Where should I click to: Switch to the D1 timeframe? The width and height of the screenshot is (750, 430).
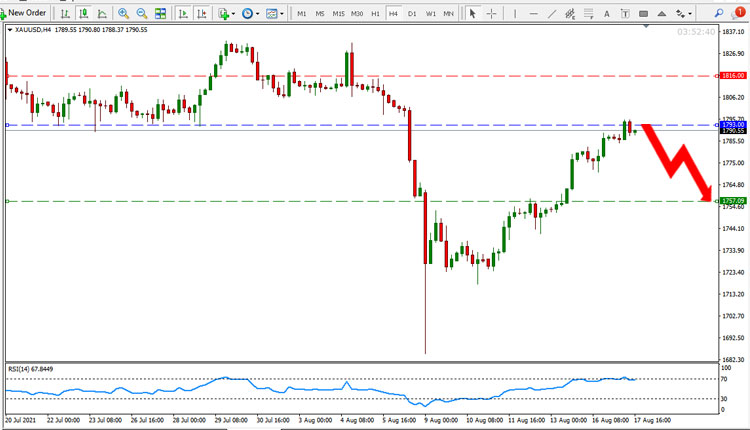[412, 14]
